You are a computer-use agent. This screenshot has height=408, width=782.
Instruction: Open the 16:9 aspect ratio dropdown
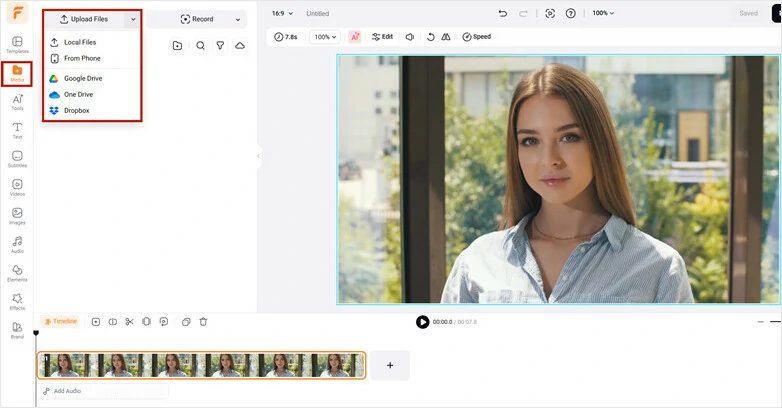tap(282, 13)
